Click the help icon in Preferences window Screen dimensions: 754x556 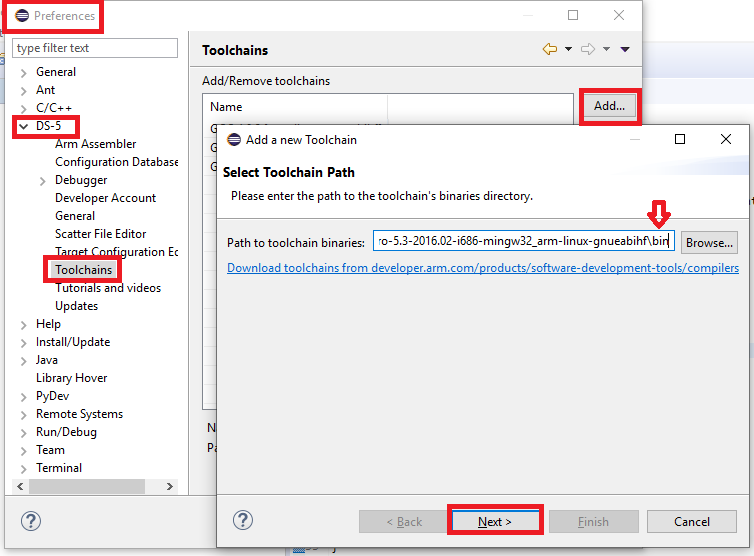pos(31,521)
